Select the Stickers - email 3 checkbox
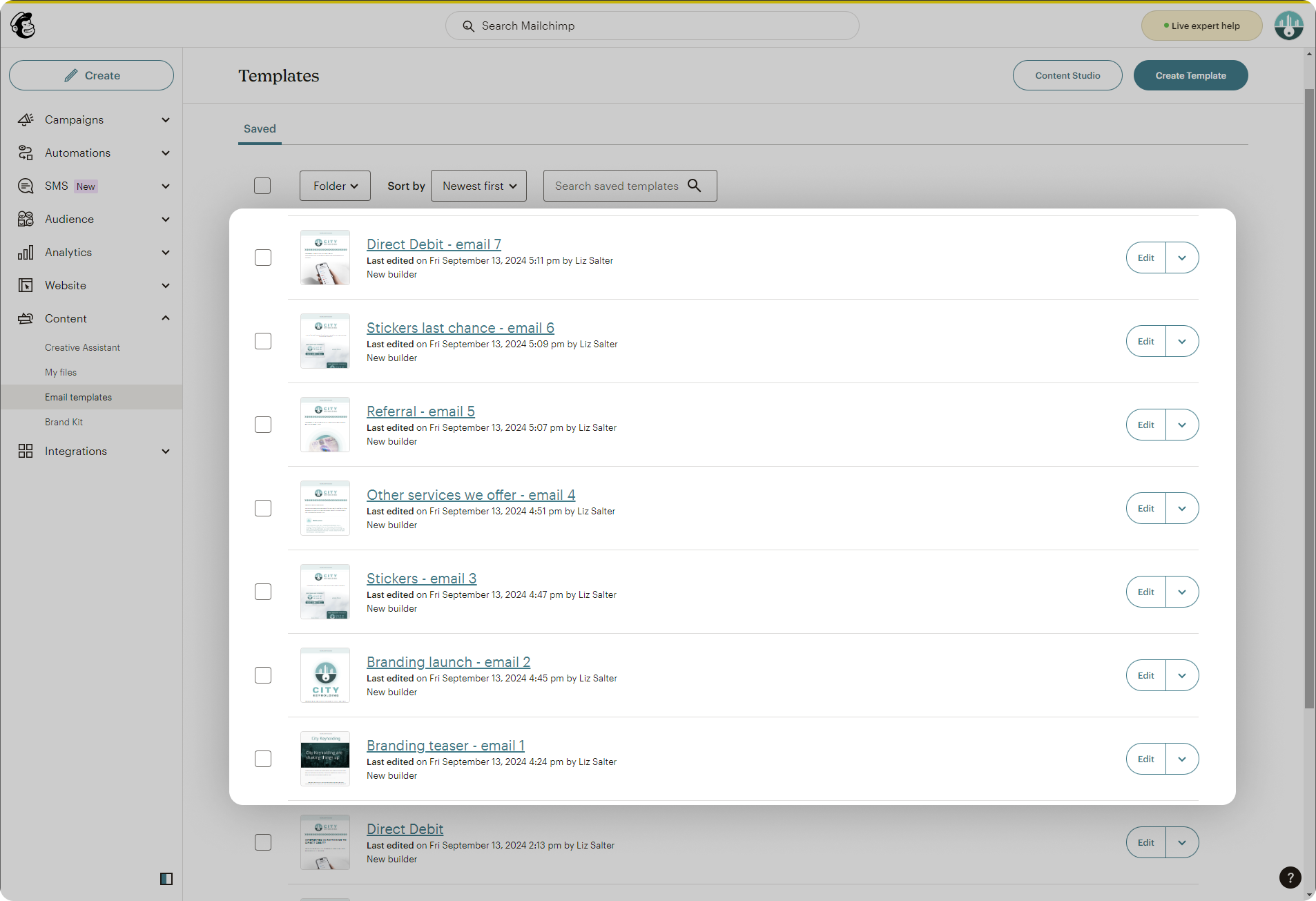The image size is (1316, 901). point(262,592)
